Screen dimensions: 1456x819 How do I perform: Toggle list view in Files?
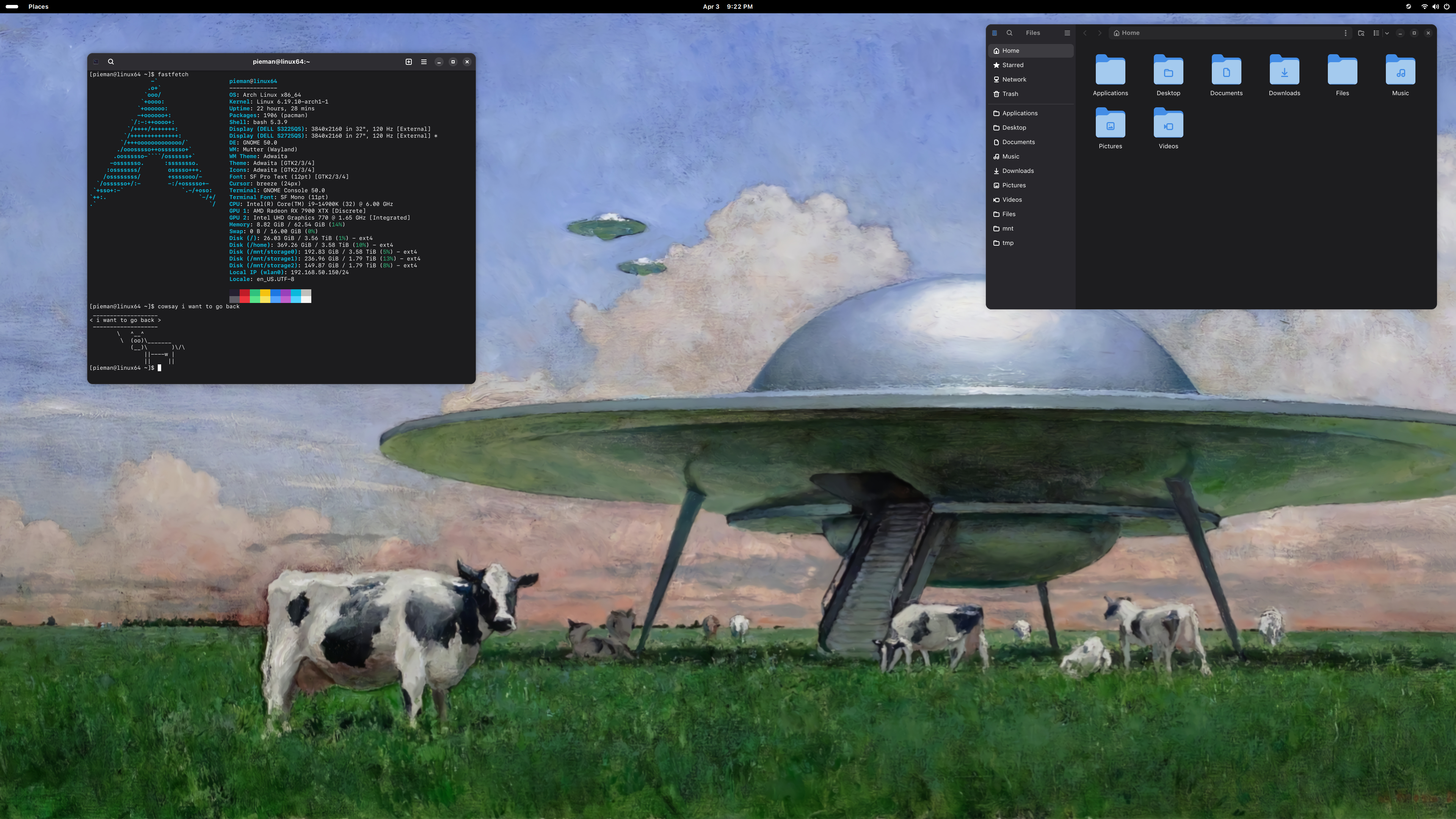click(x=1376, y=33)
